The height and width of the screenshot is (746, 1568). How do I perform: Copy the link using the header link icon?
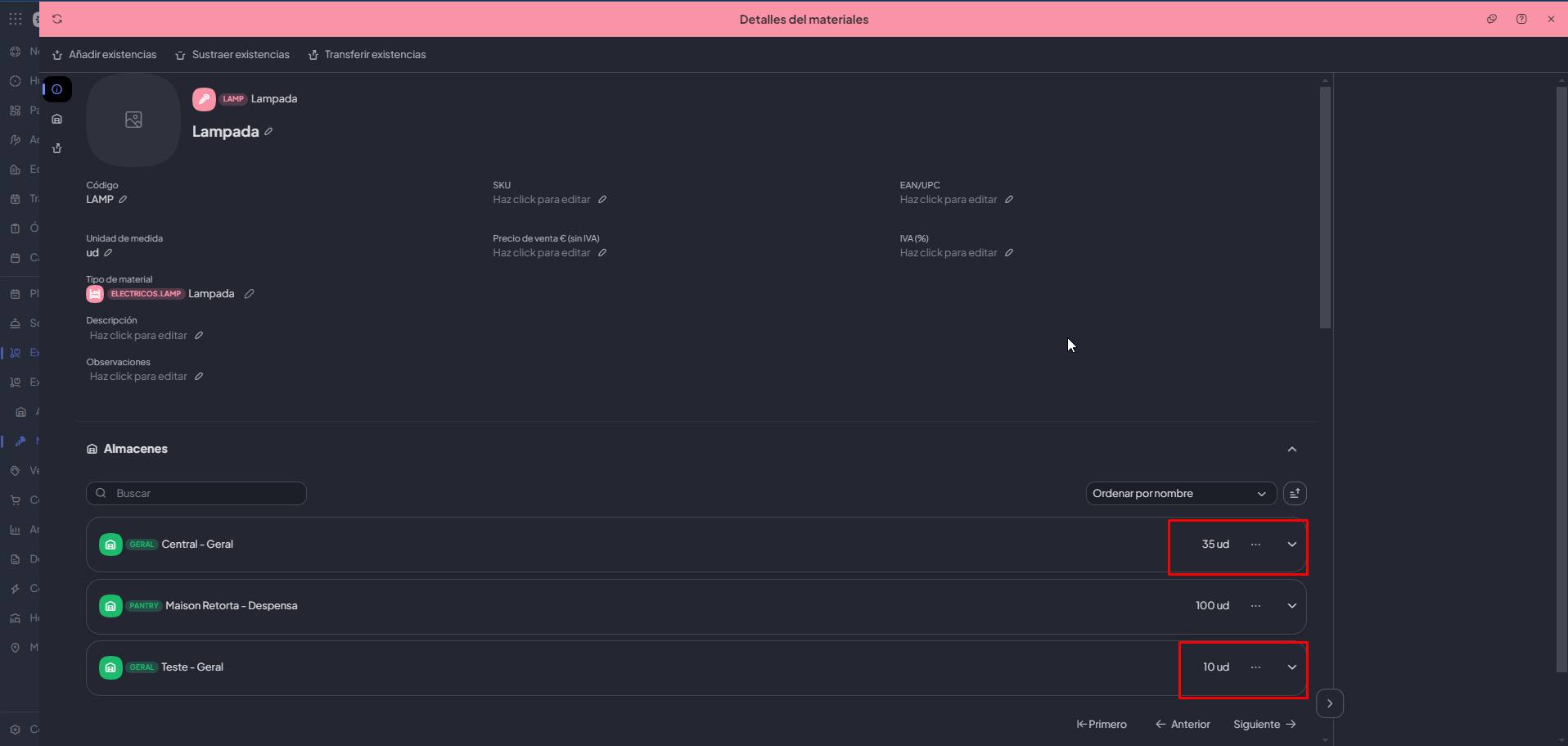tap(1492, 19)
